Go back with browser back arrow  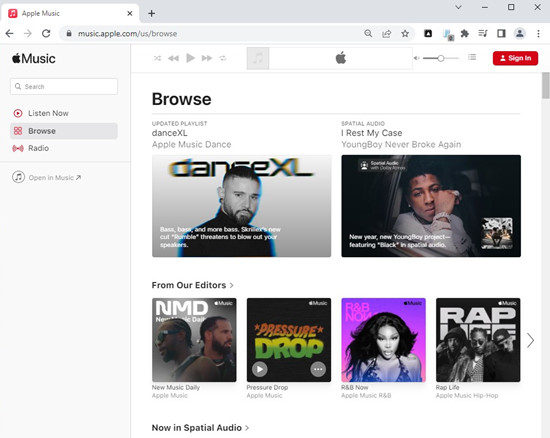pyautogui.click(x=9, y=34)
